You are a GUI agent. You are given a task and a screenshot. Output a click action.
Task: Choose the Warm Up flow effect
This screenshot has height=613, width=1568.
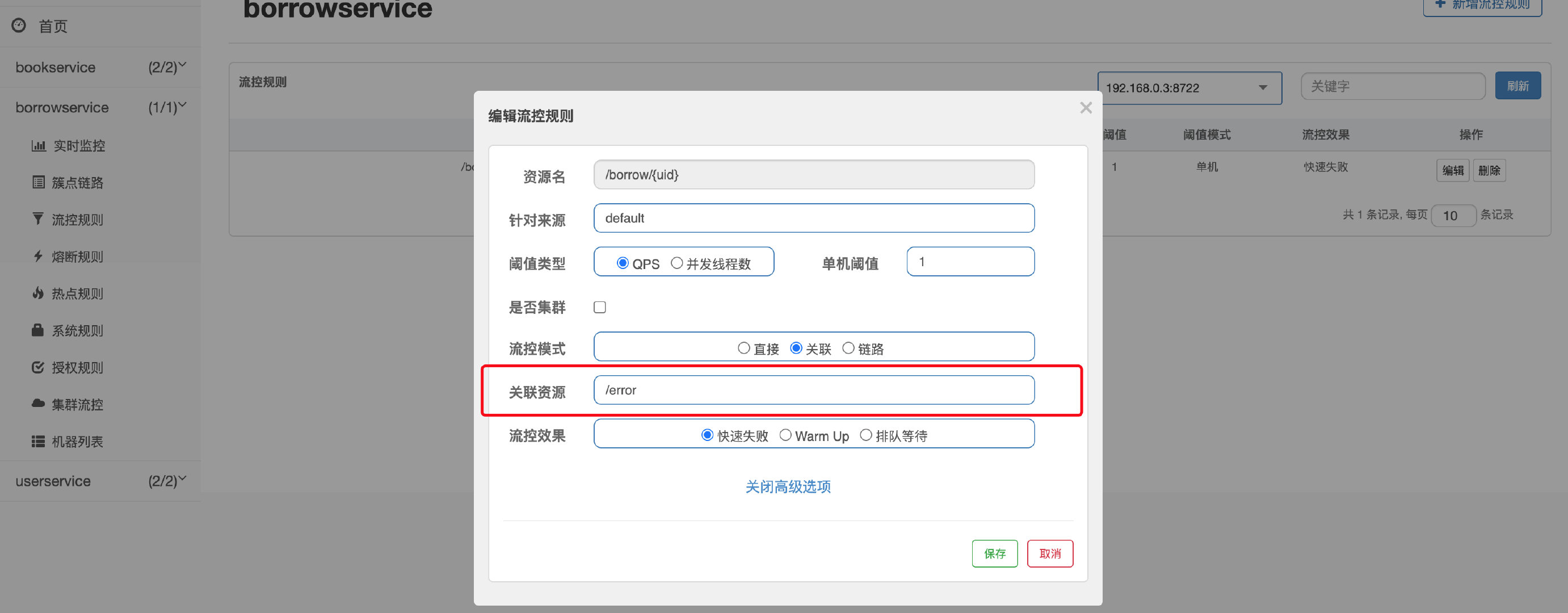tap(785, 436)
